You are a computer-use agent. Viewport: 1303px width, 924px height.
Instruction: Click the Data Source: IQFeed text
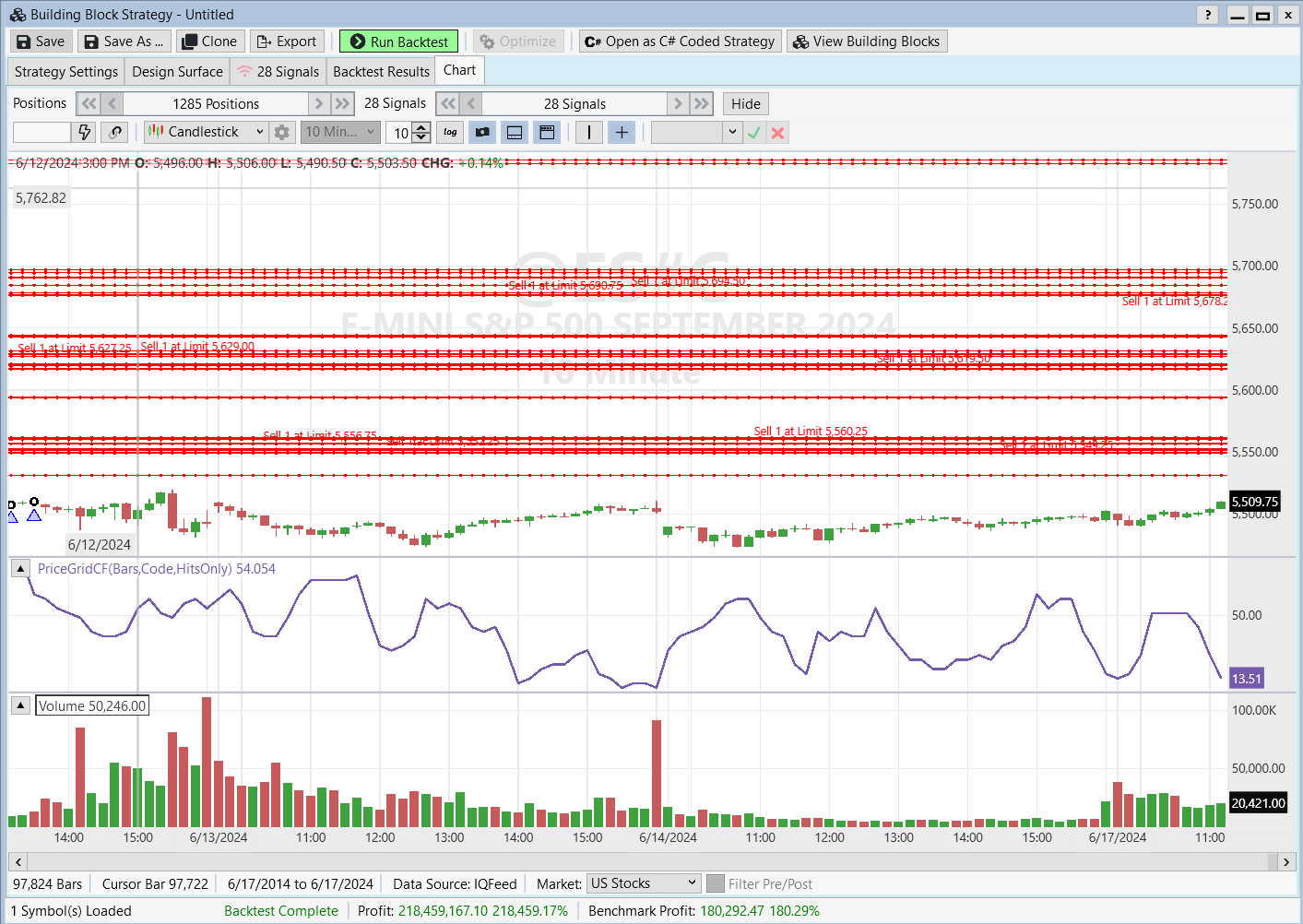455,884
